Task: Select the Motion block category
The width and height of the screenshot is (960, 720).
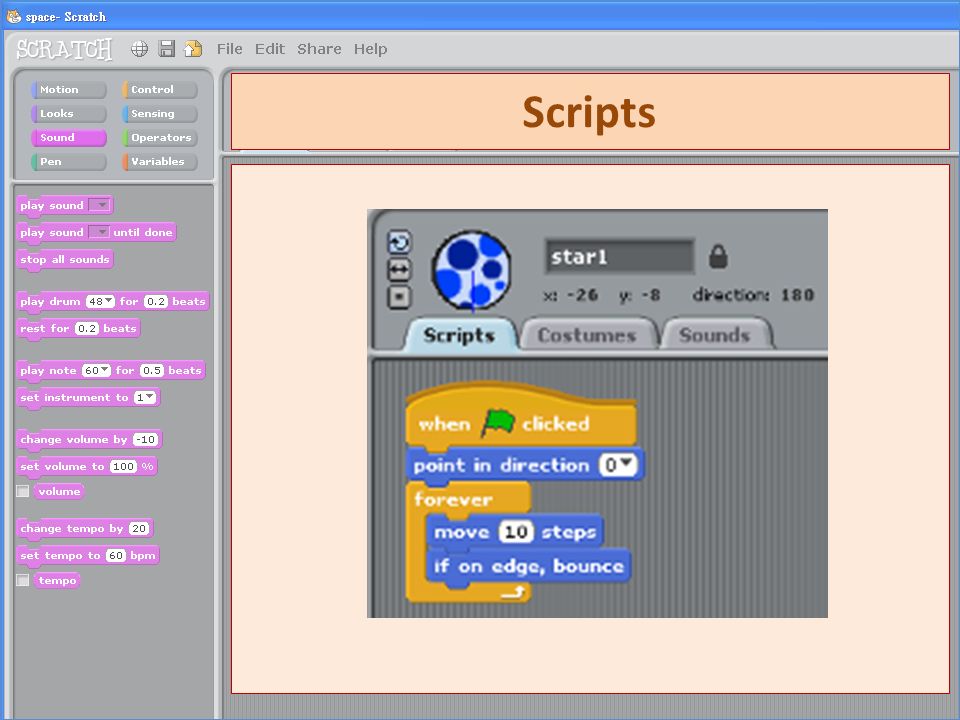Action: click(69, 89)
